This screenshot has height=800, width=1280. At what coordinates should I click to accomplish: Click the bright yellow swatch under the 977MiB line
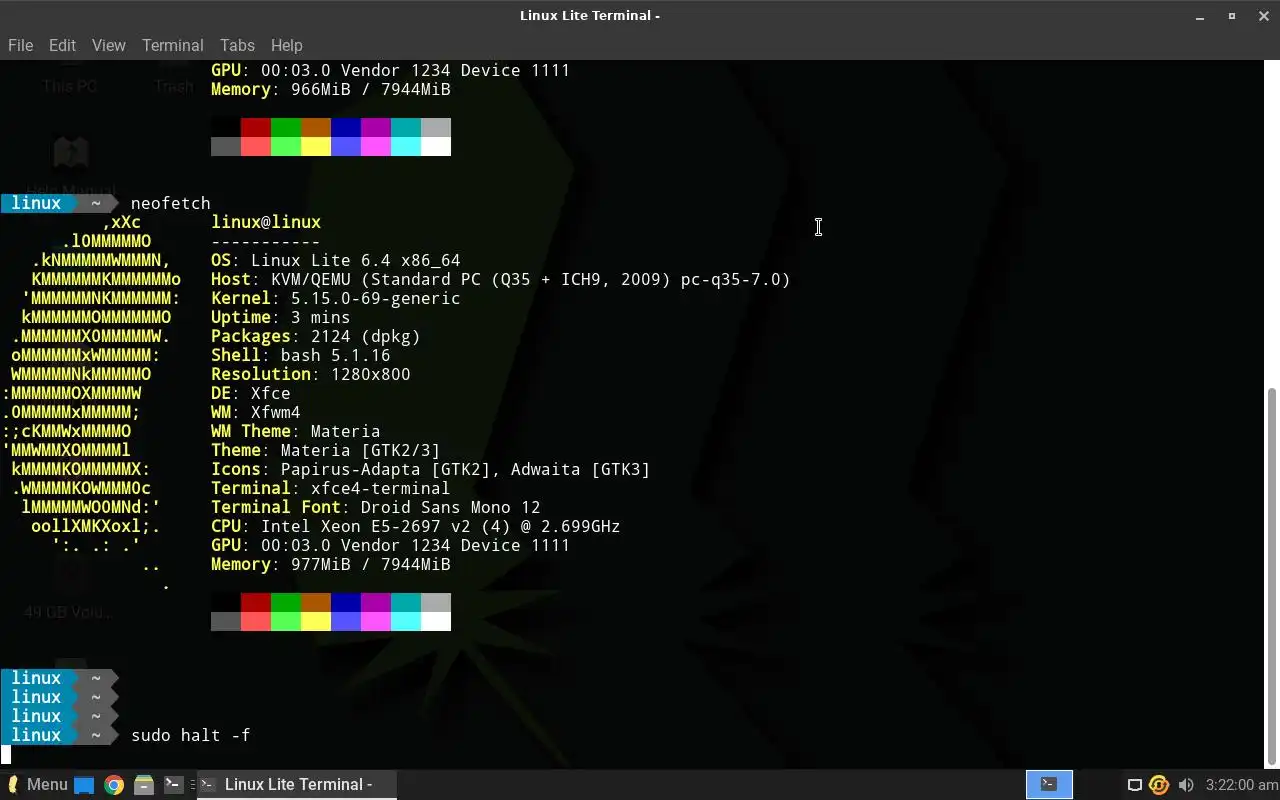point(316,621)
